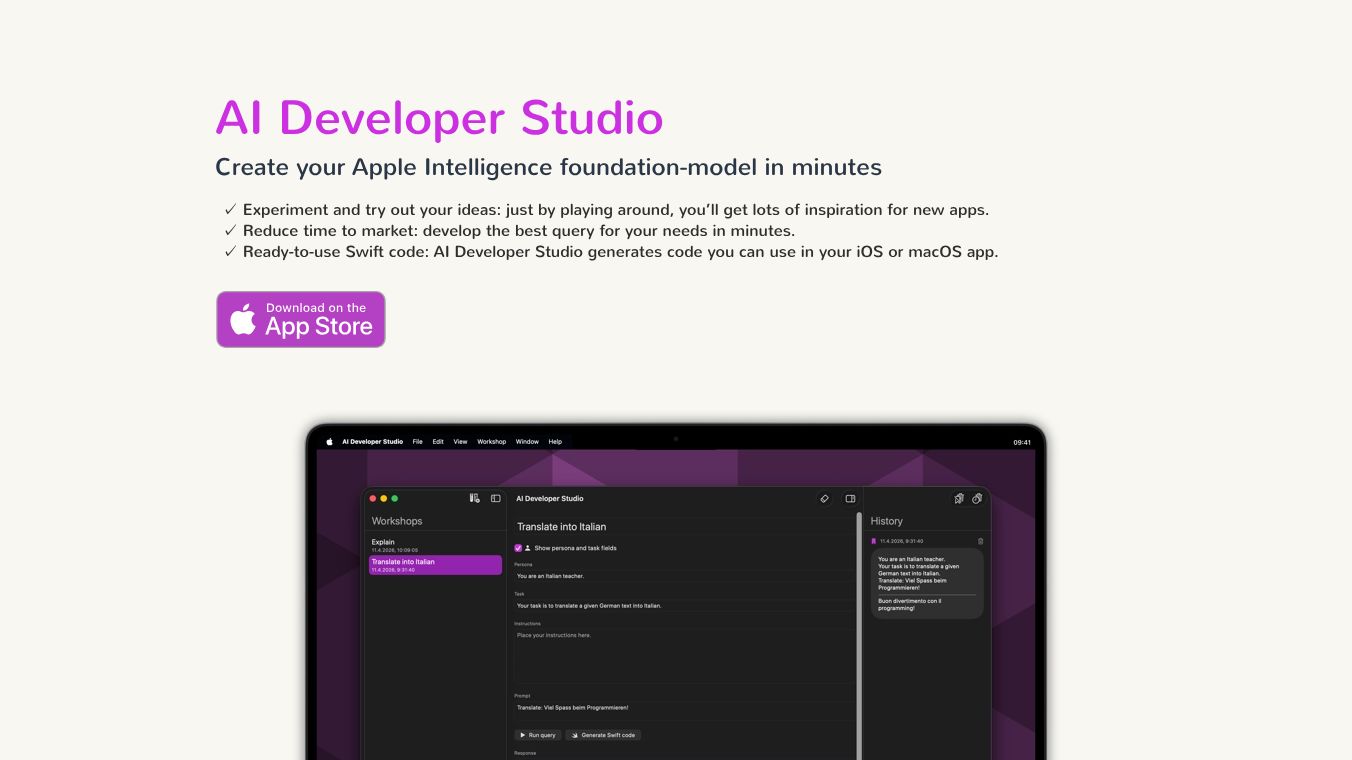Image resolution: width=1352 pixels, height=760 pixels.
Task: Open the View menu
Action: tap(460, 441)
